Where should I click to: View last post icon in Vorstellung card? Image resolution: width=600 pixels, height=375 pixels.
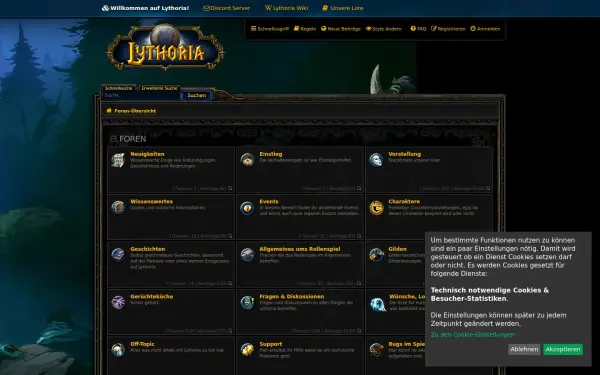tap(488, 188)
